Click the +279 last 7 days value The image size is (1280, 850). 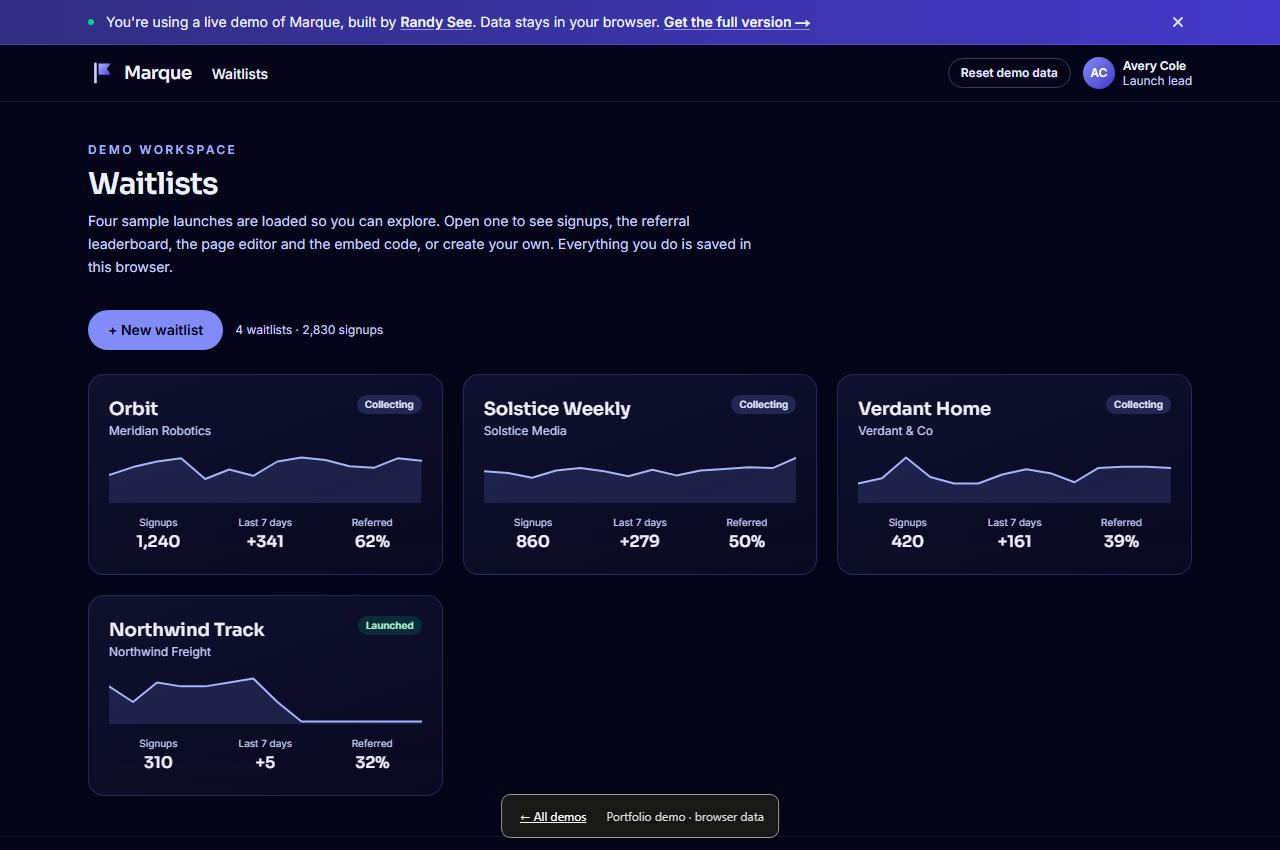tap(640, 541)
